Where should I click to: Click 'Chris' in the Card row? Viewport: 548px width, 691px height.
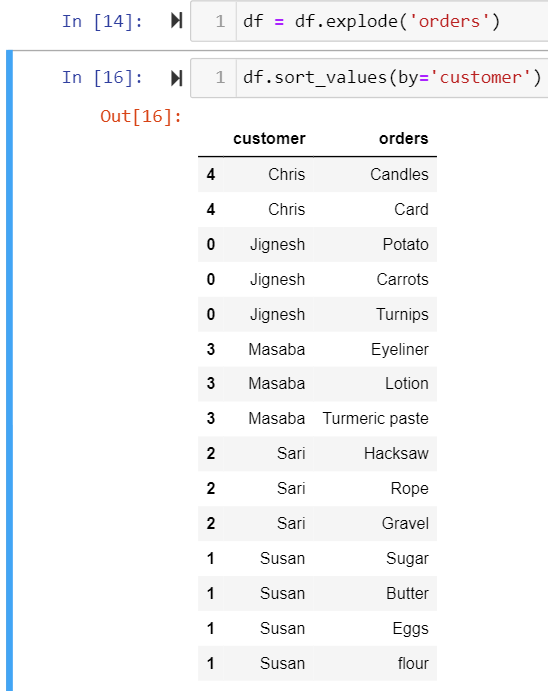[x=286, y=209]
